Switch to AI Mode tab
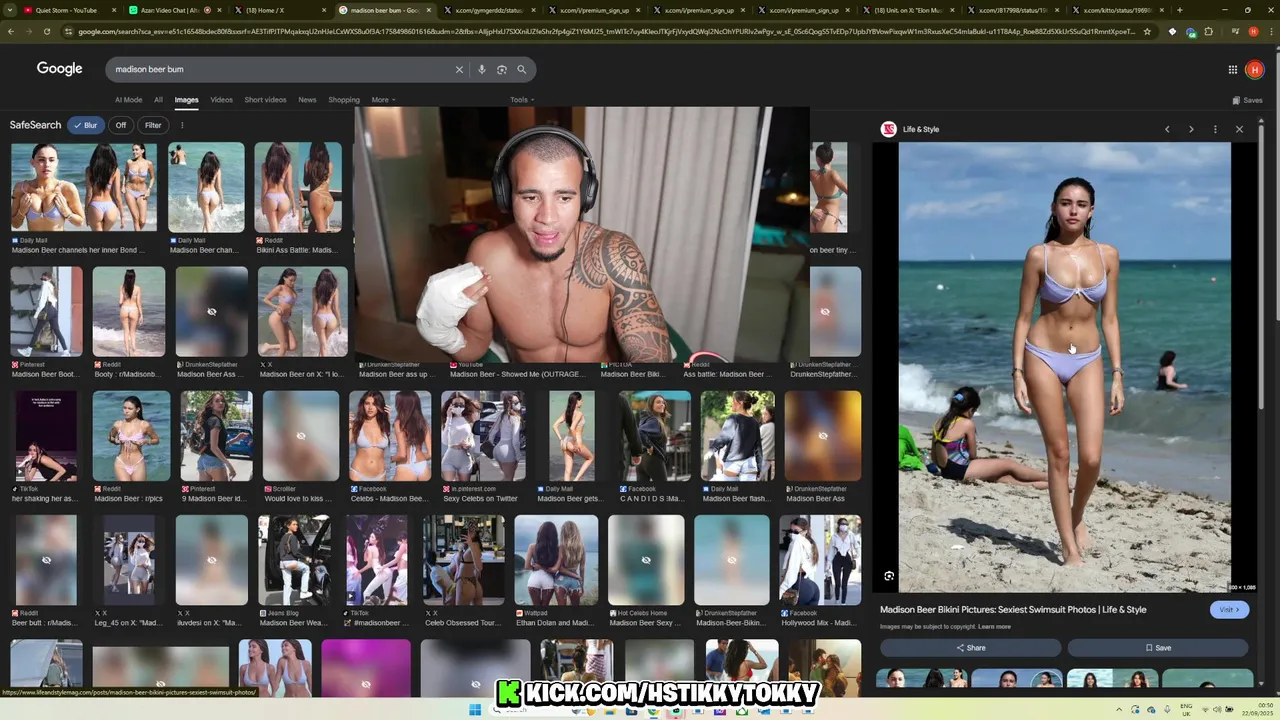 tap(128, 100)
